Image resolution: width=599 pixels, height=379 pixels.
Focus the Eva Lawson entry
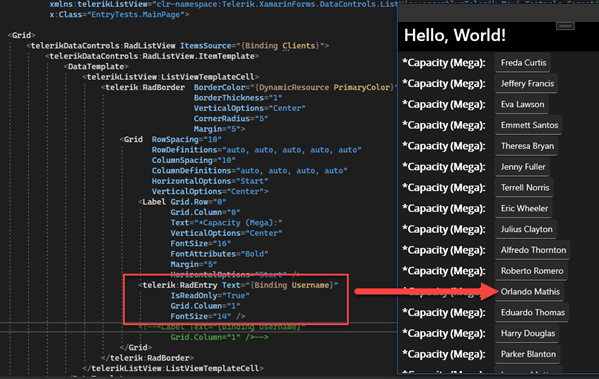coord(522,104)
